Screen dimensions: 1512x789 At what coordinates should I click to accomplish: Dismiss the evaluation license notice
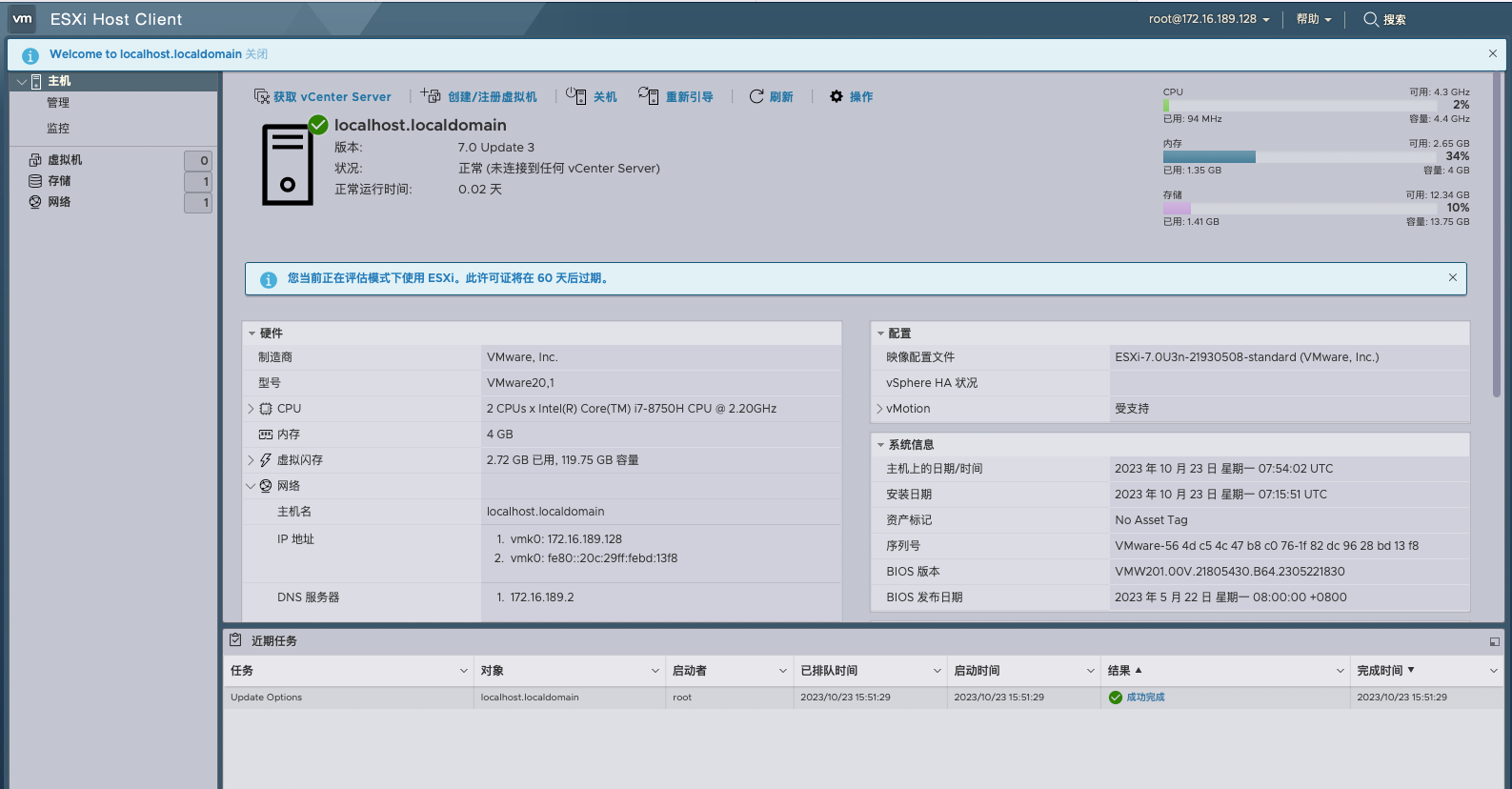click(x=1452, y=277)
